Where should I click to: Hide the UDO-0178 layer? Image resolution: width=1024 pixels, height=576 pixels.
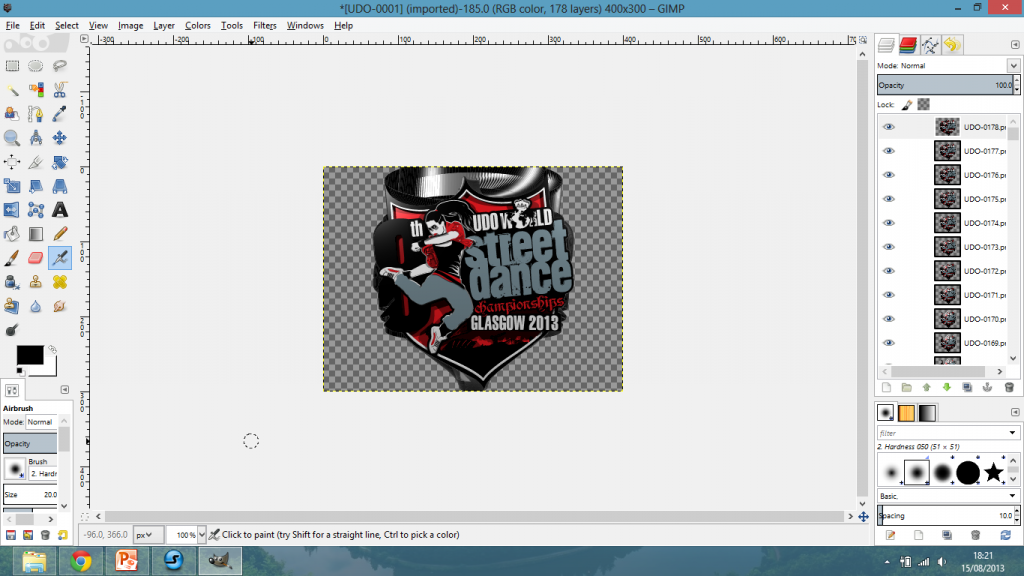coord(889,127)
